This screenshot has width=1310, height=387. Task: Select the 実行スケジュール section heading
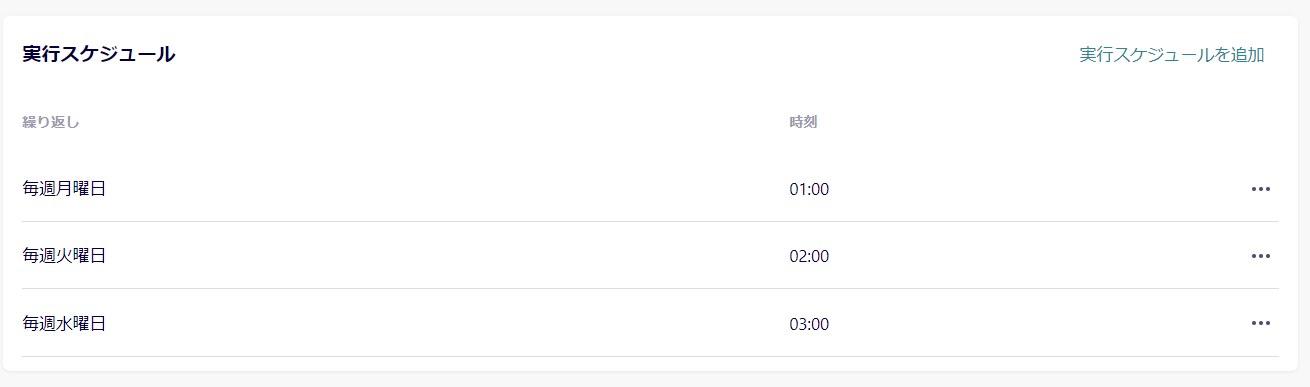(x=99, y=55)
